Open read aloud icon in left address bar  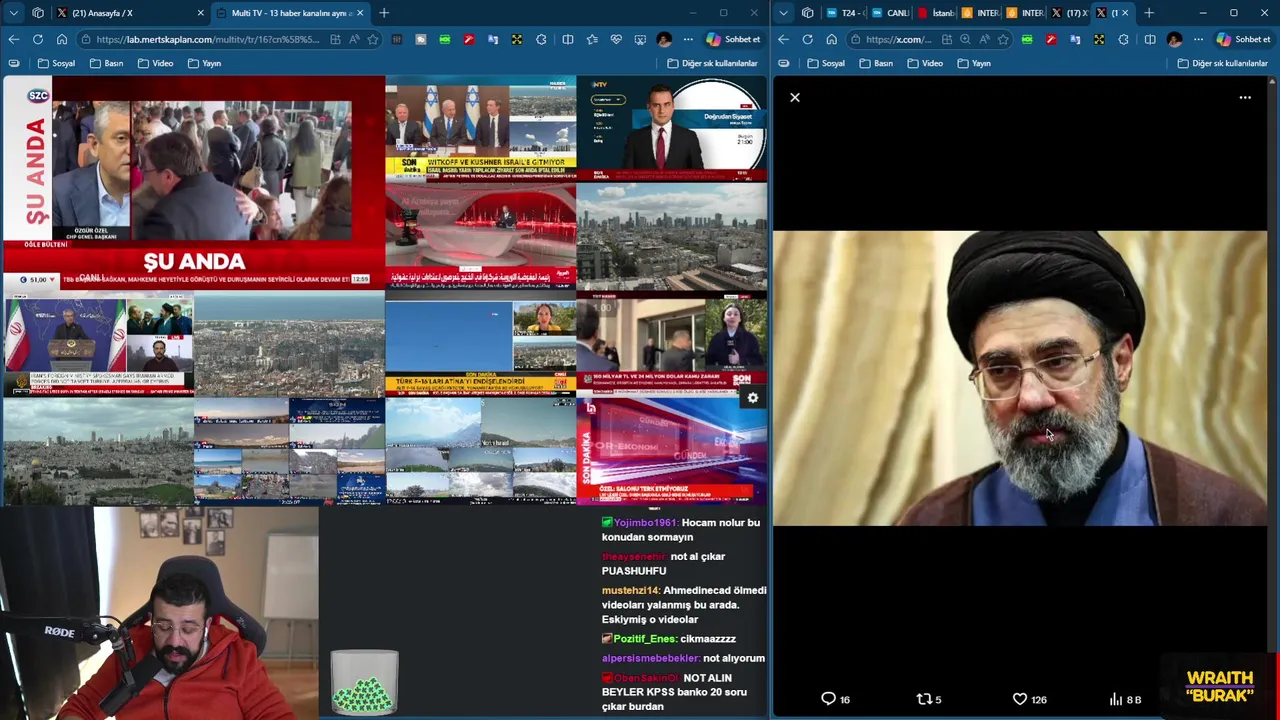point(354,39)
